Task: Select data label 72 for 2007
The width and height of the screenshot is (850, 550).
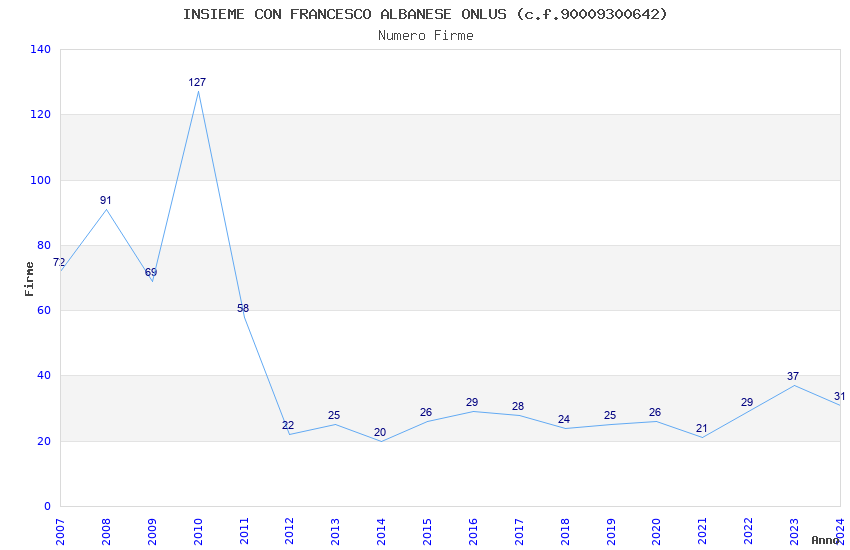Action: (59, 262)
